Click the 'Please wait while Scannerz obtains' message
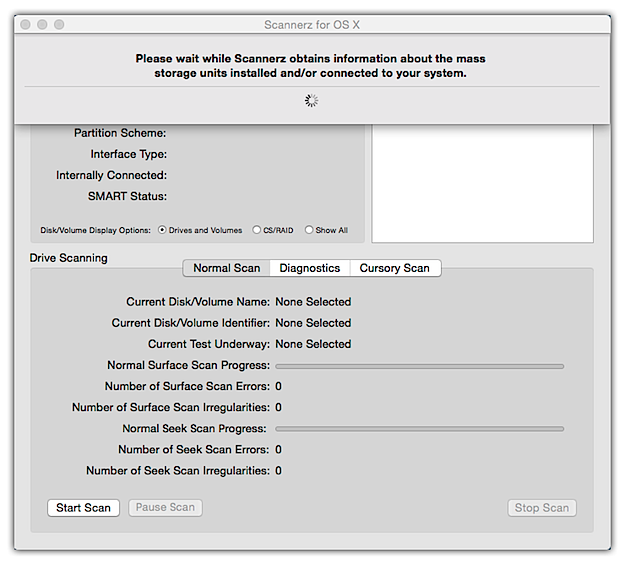The width and height of the screenshot is (625, 564). pos(311,66)
